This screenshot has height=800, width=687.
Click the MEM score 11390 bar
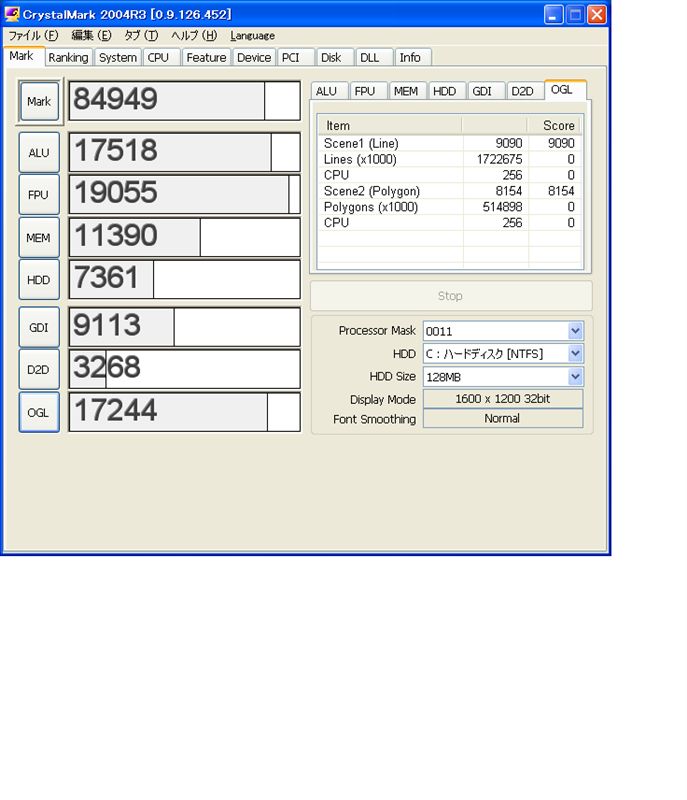pos(185,237)
